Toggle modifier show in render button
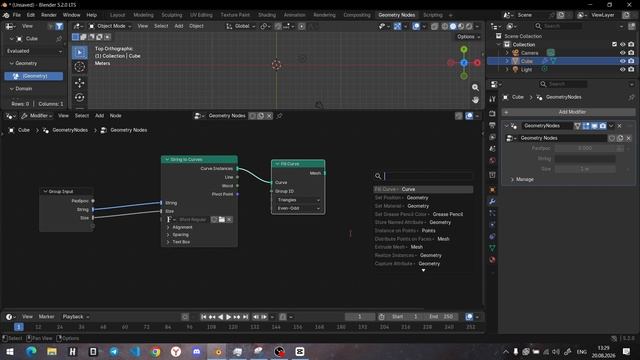This screenshot has height=360, width=640. click(602, 126)
